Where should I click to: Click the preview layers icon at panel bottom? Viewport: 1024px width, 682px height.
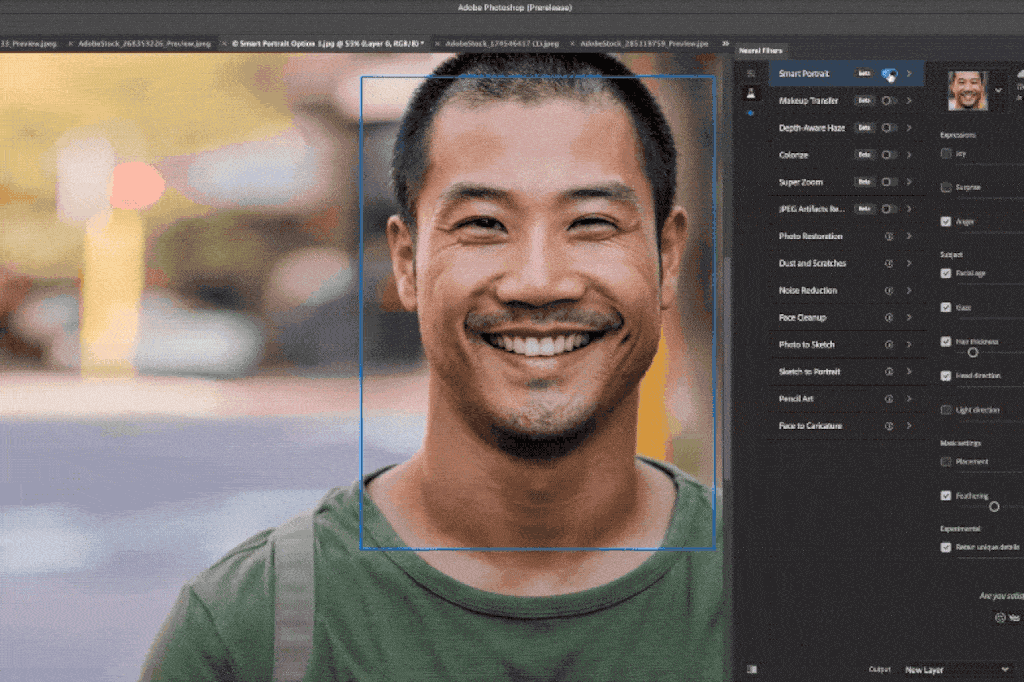[751, 668]
